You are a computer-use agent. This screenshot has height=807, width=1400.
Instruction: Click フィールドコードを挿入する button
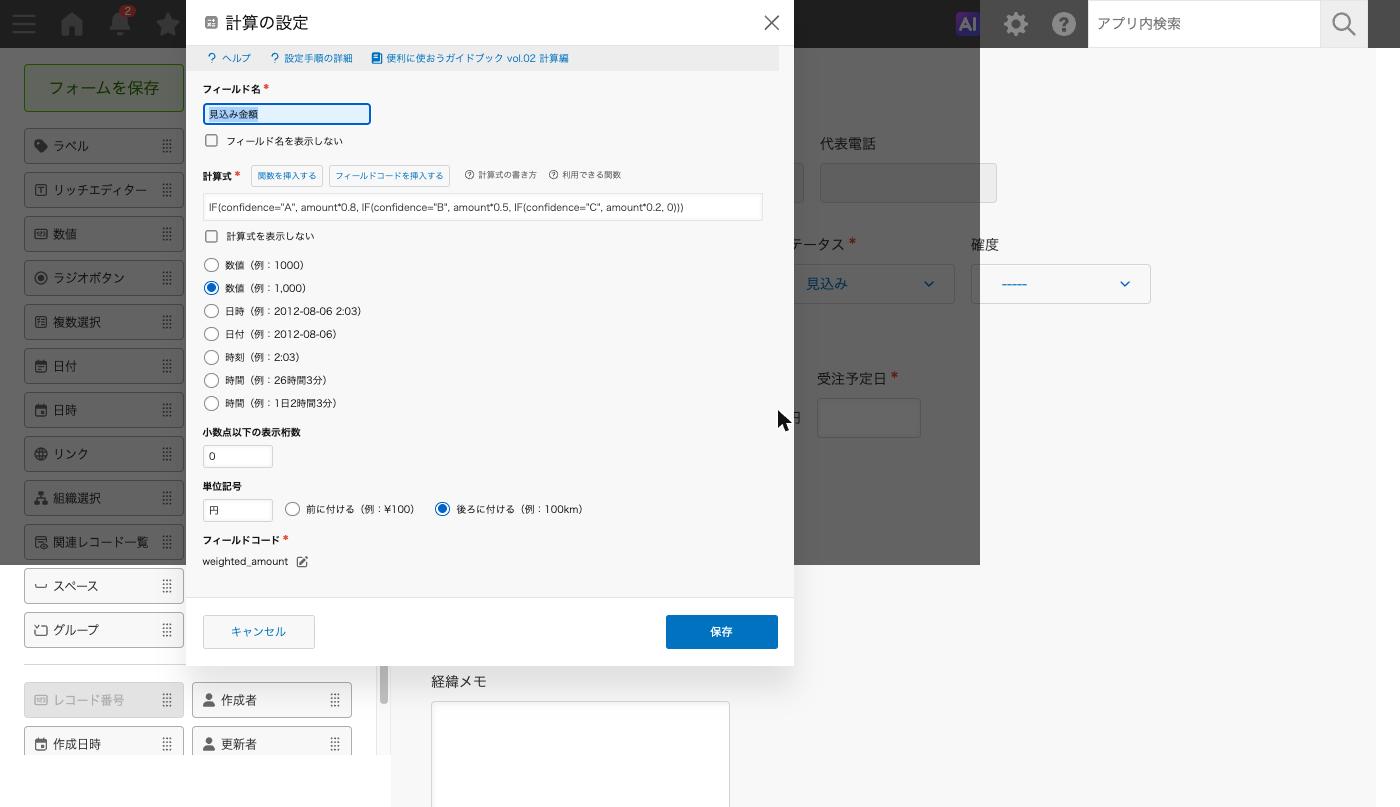(389, 176)
